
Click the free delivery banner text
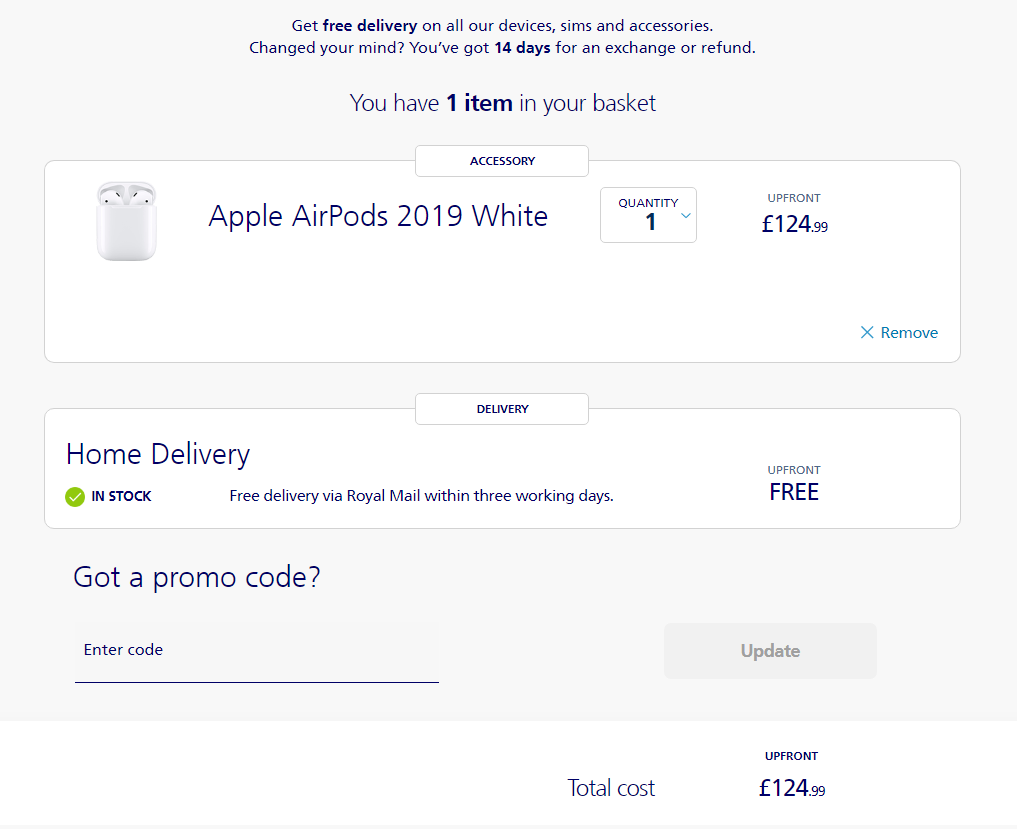(x=502, y=26)
